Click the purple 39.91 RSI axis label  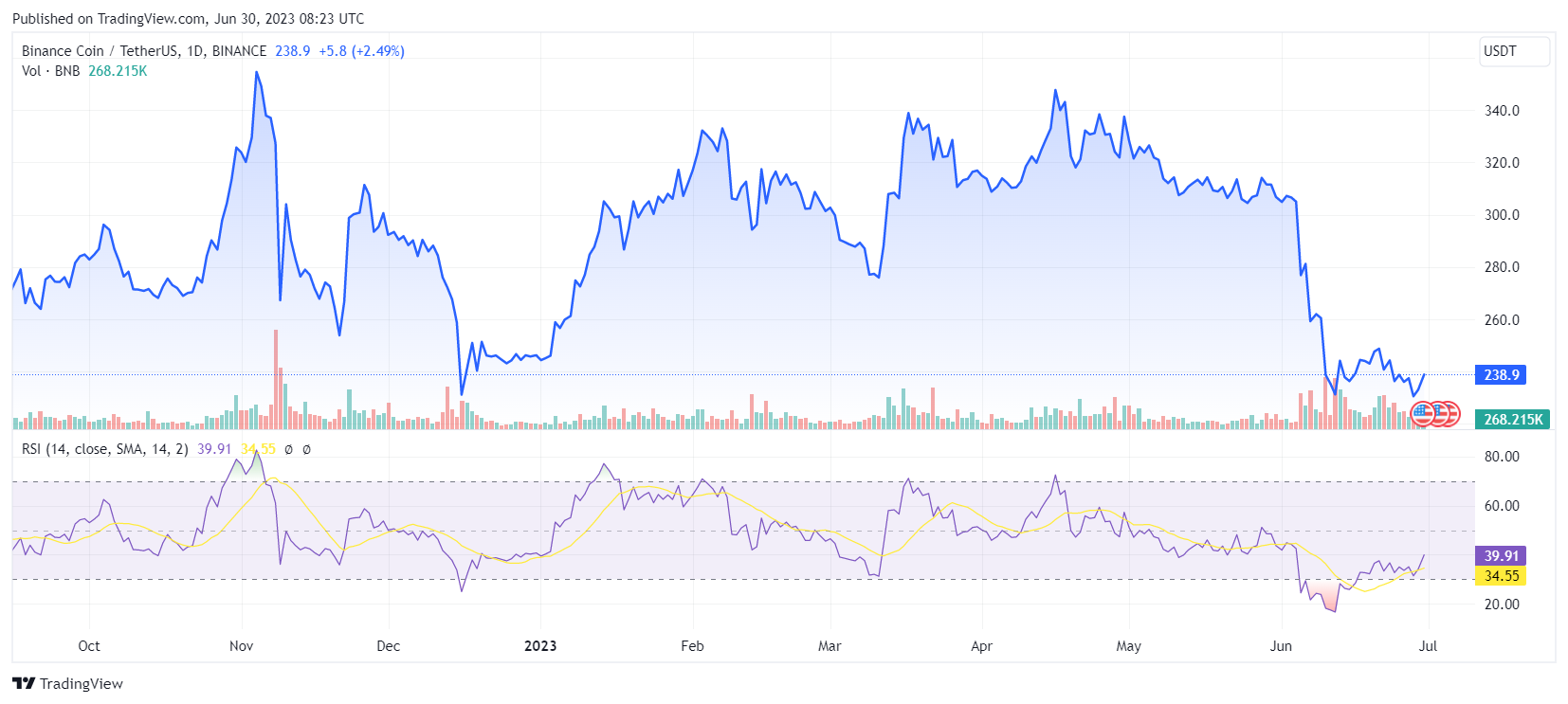pos(1501,556)
